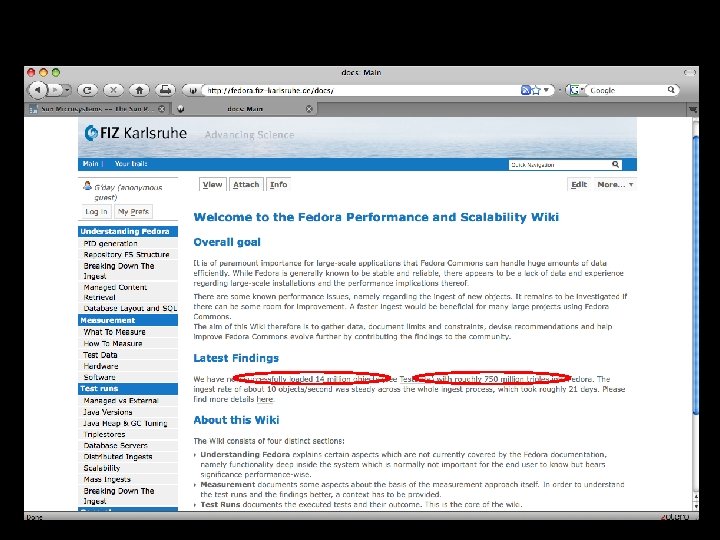Click the Stop loading X icon

point(113,90)
